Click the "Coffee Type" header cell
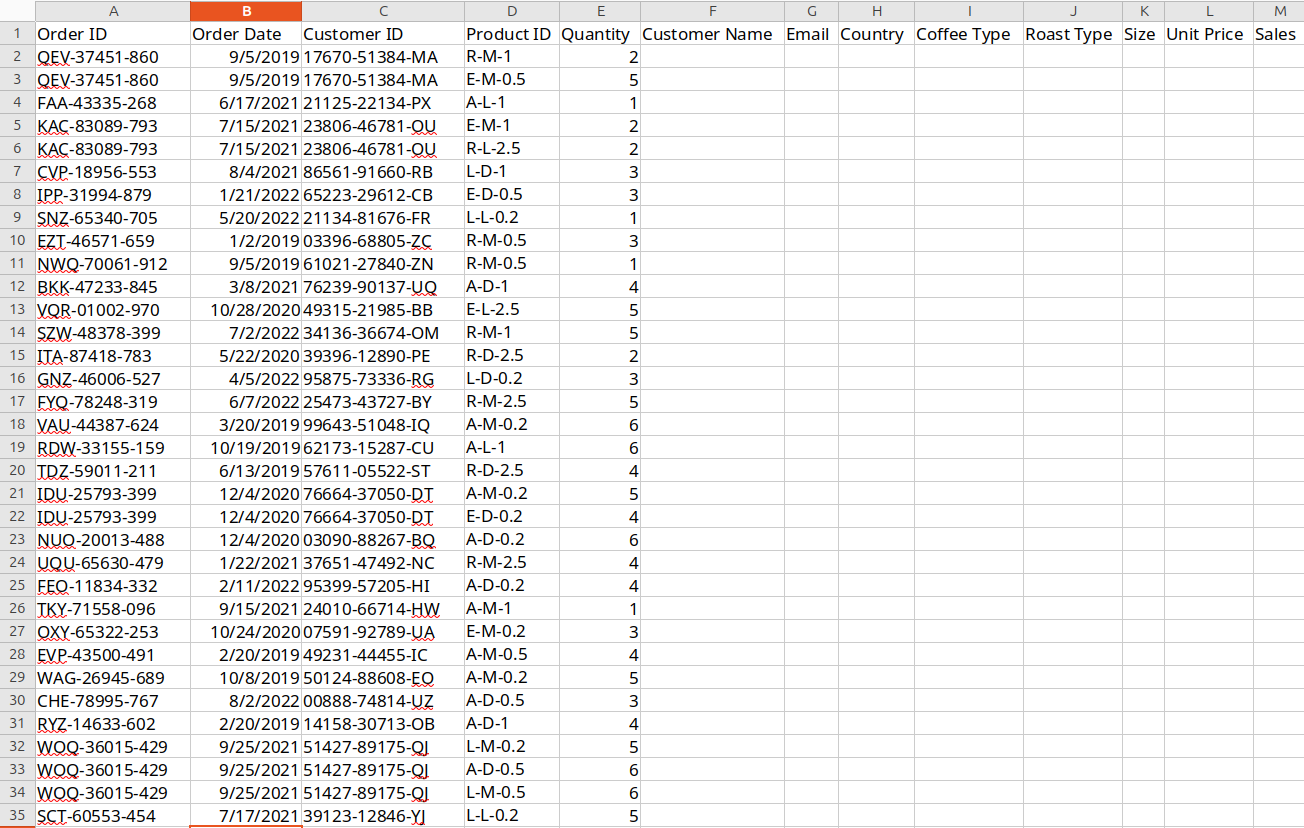The width and height of the screenshot is (1304, 828). (x=964, y=34)
